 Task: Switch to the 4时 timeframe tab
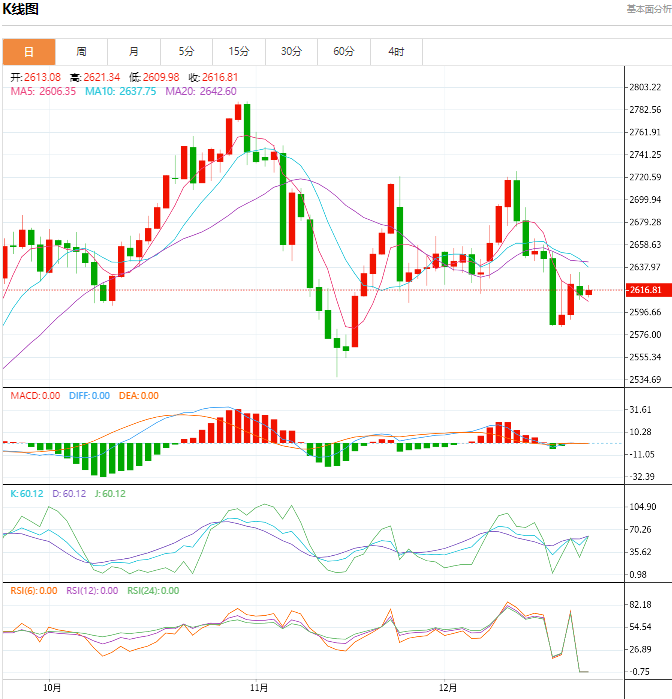[396, 52]
